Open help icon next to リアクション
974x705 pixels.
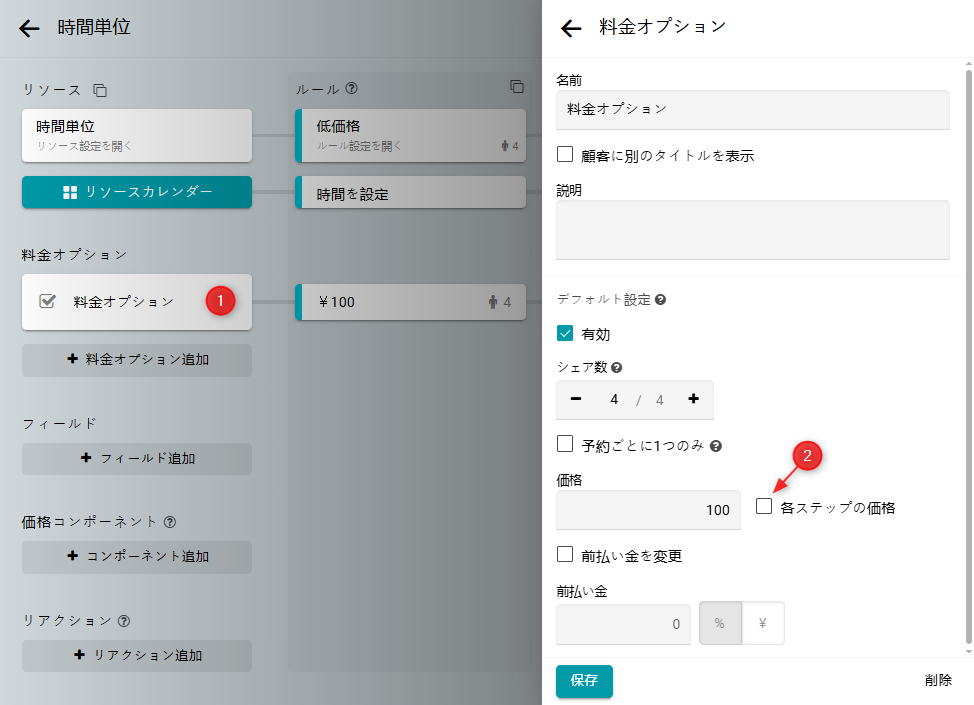click(x=124, y=621)
